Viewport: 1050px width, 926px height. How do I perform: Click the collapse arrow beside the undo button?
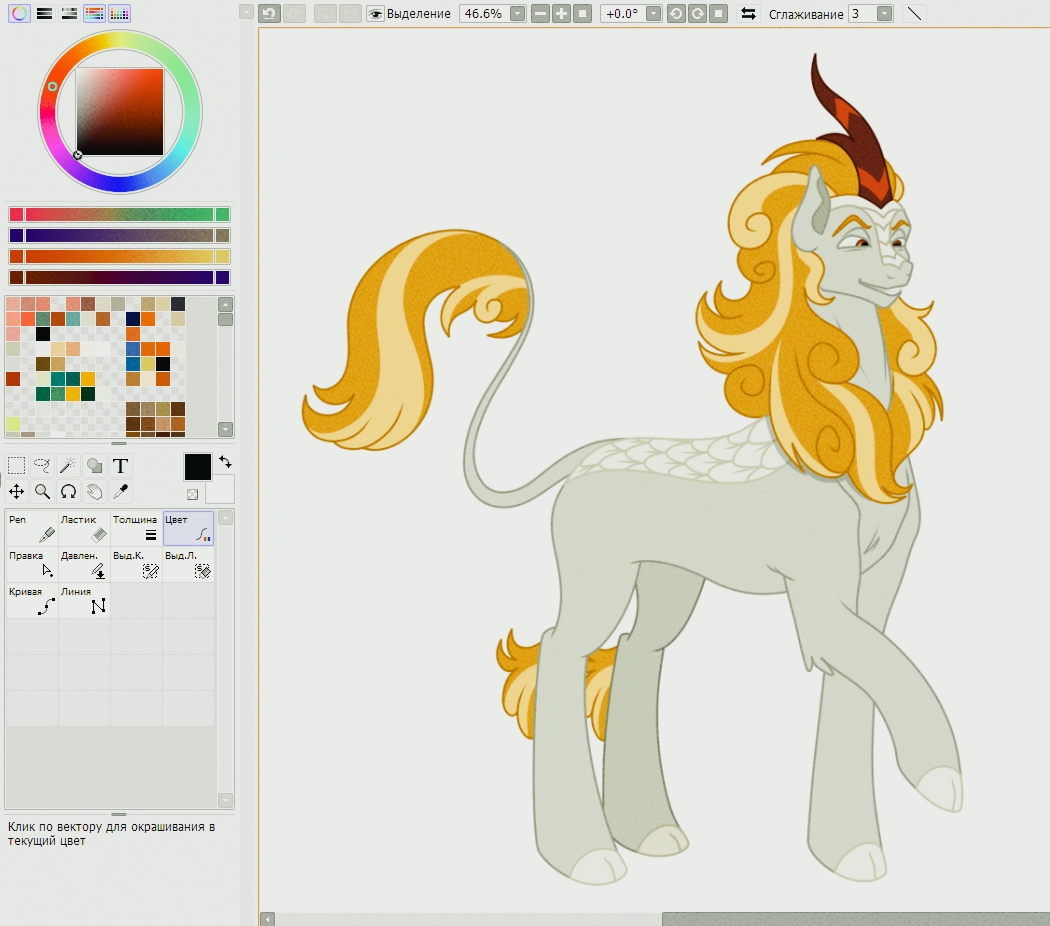(247, 12)
